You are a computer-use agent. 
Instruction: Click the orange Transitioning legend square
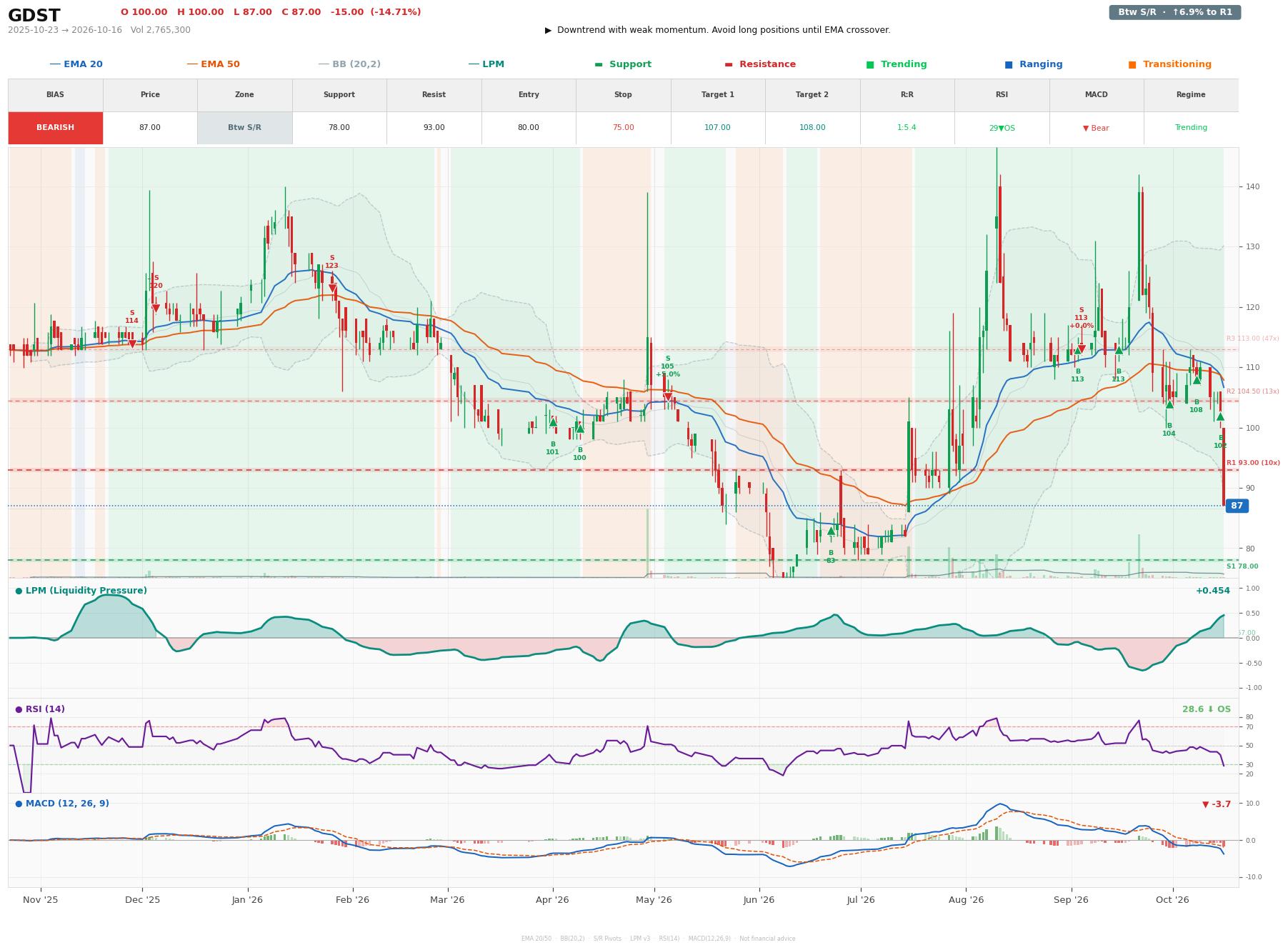click(1132, 64)
